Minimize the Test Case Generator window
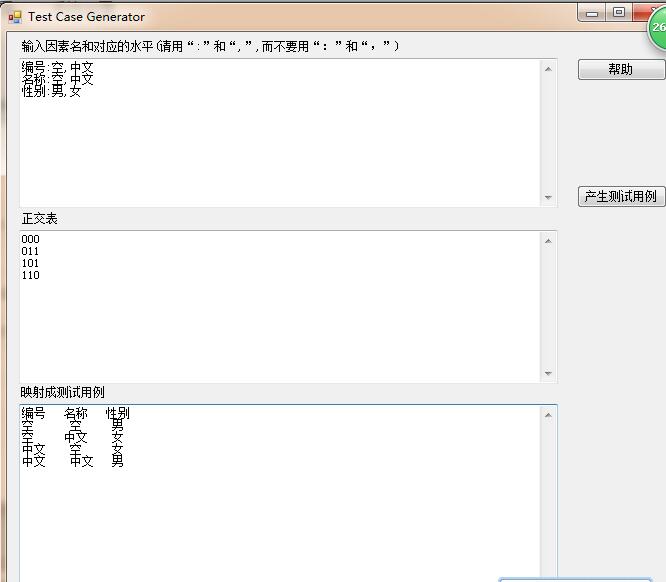 593,13
